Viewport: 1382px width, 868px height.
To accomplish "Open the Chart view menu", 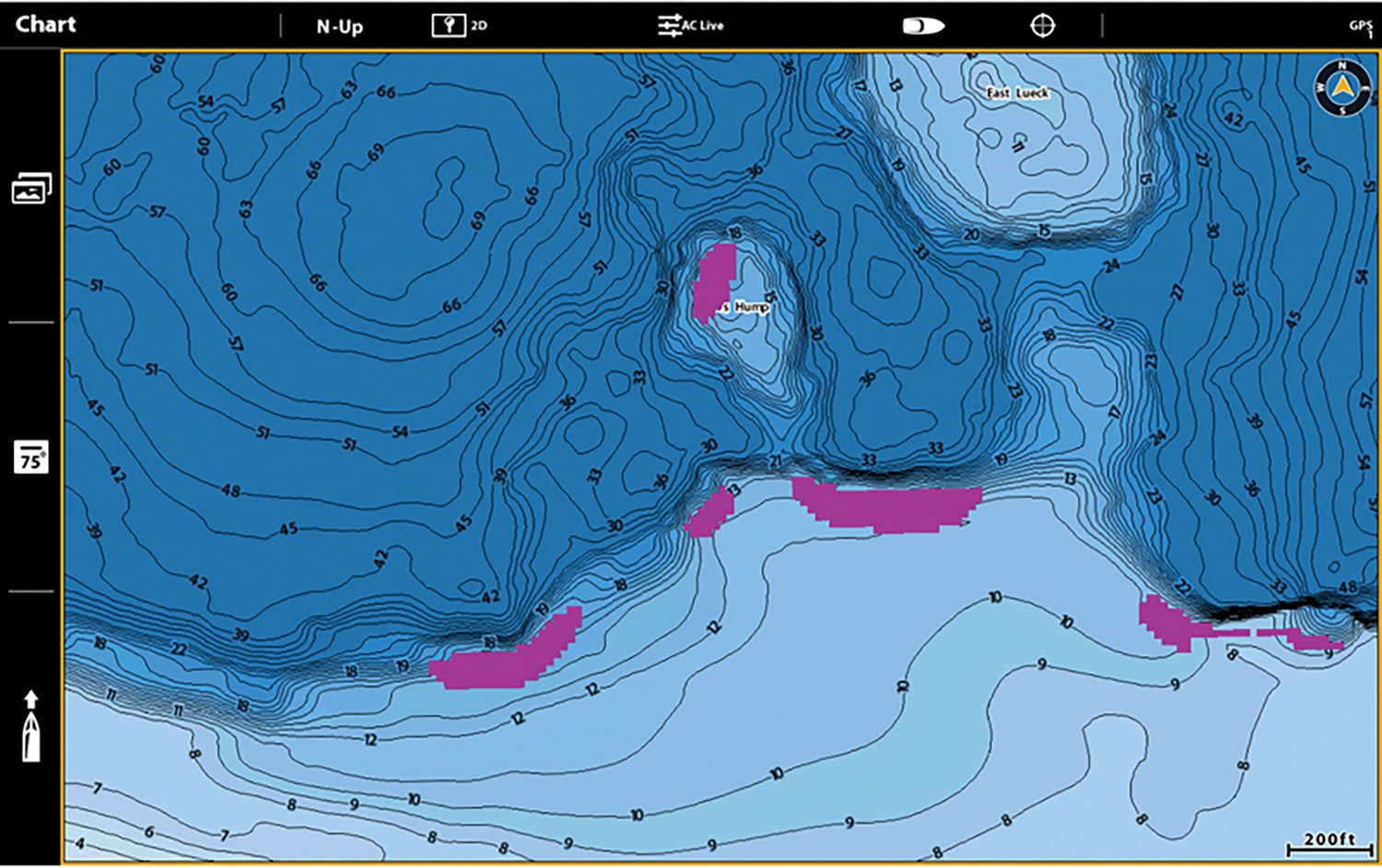I will pos(46,24).
